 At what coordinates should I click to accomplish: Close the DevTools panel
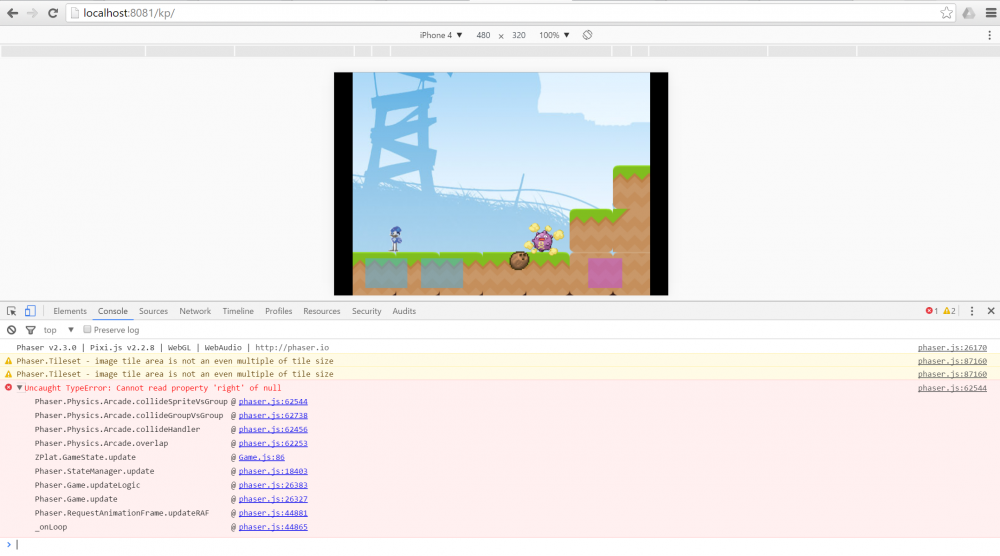[991, 311]
